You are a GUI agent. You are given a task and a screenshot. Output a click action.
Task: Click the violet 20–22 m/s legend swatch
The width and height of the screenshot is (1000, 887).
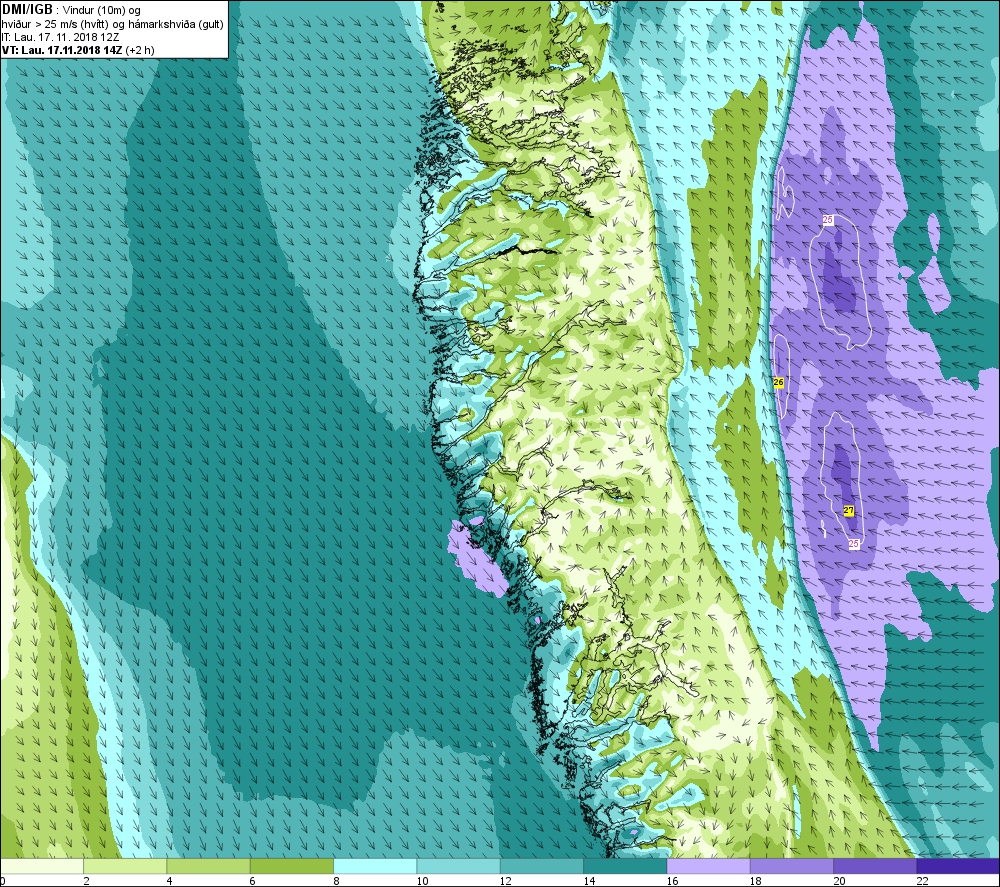pos(875,866)
